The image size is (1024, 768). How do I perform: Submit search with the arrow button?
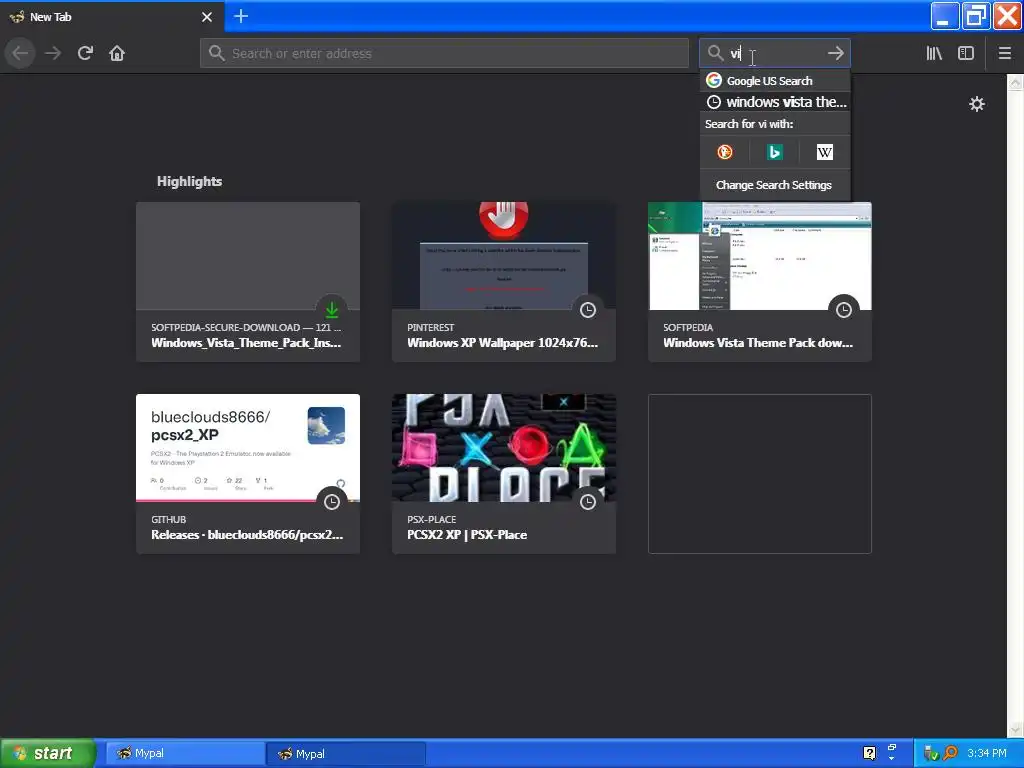(x=835, y=53)
